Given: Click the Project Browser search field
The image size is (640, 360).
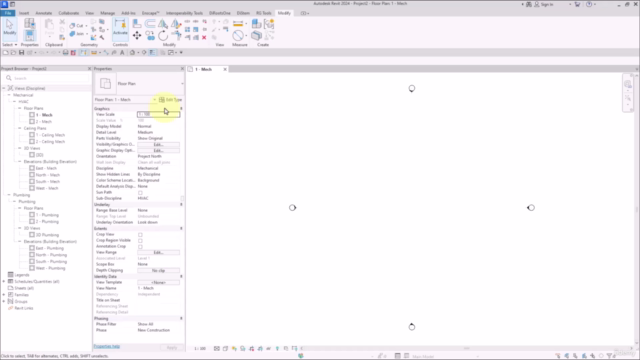Looking at the screenshot, I should [x=48, y=78].
